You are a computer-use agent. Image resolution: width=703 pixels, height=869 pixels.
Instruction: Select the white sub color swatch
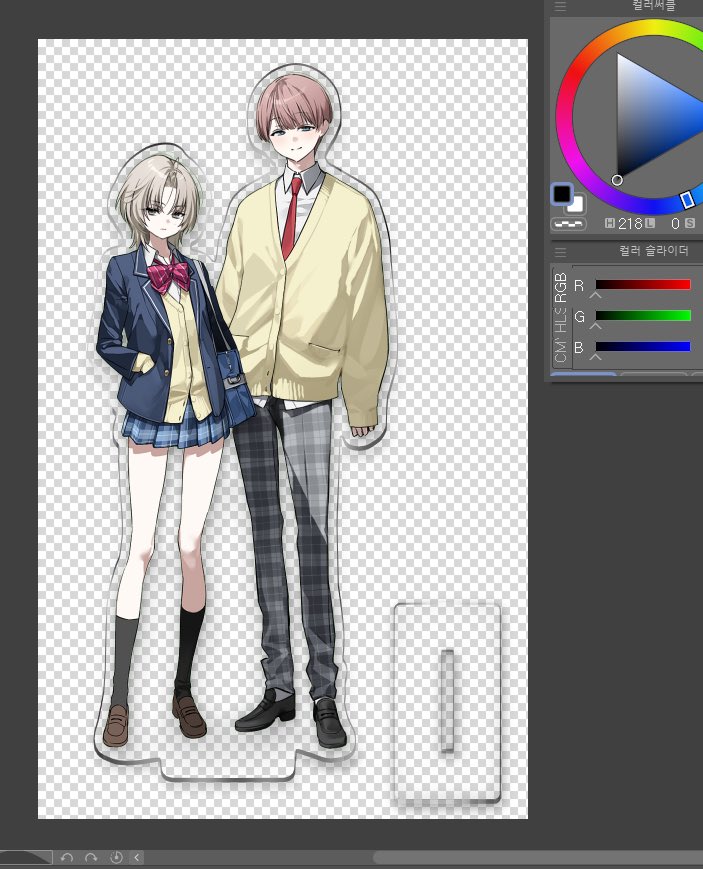pos(577,205)
